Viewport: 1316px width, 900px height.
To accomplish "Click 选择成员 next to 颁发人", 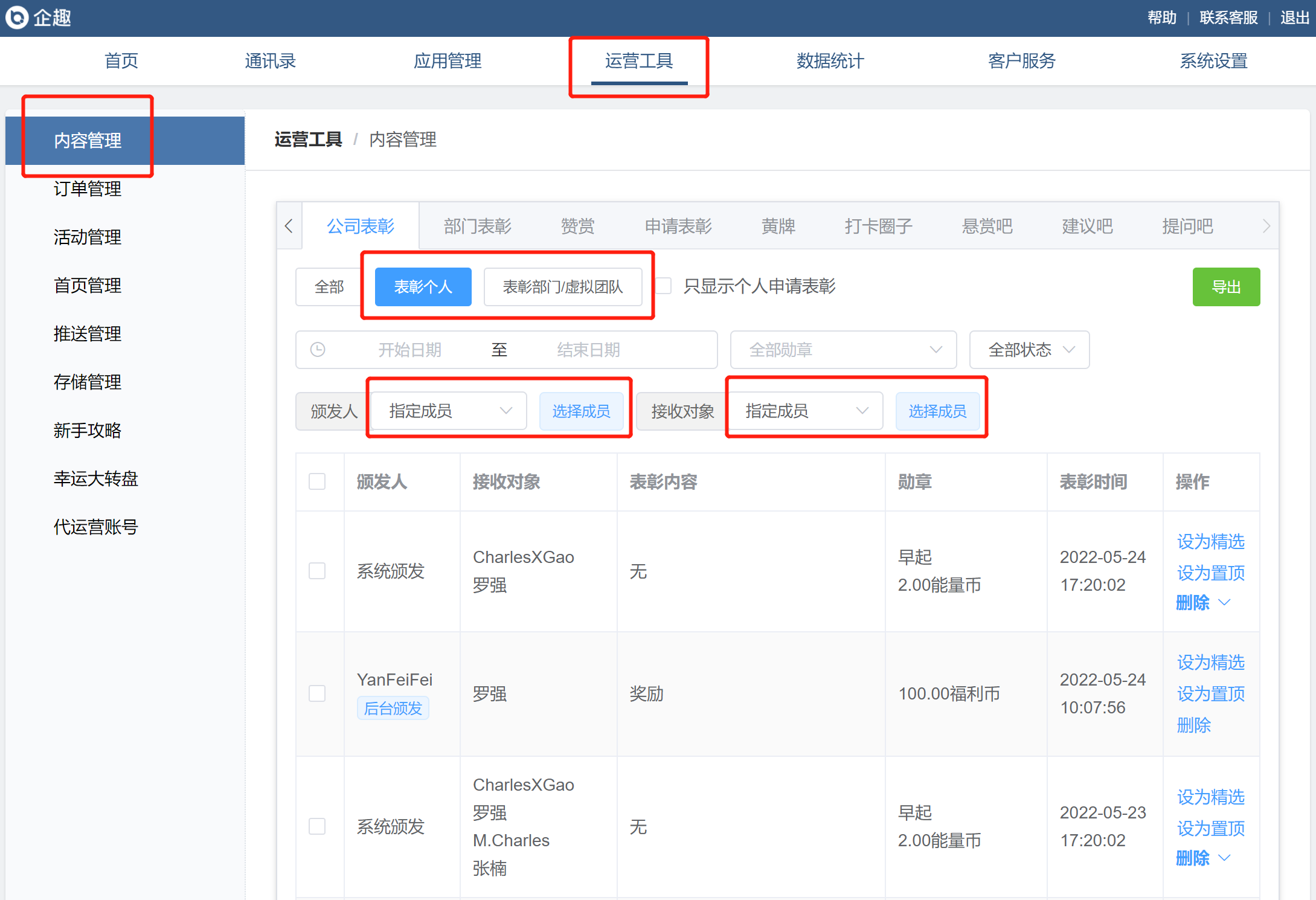I will [582, 411].
